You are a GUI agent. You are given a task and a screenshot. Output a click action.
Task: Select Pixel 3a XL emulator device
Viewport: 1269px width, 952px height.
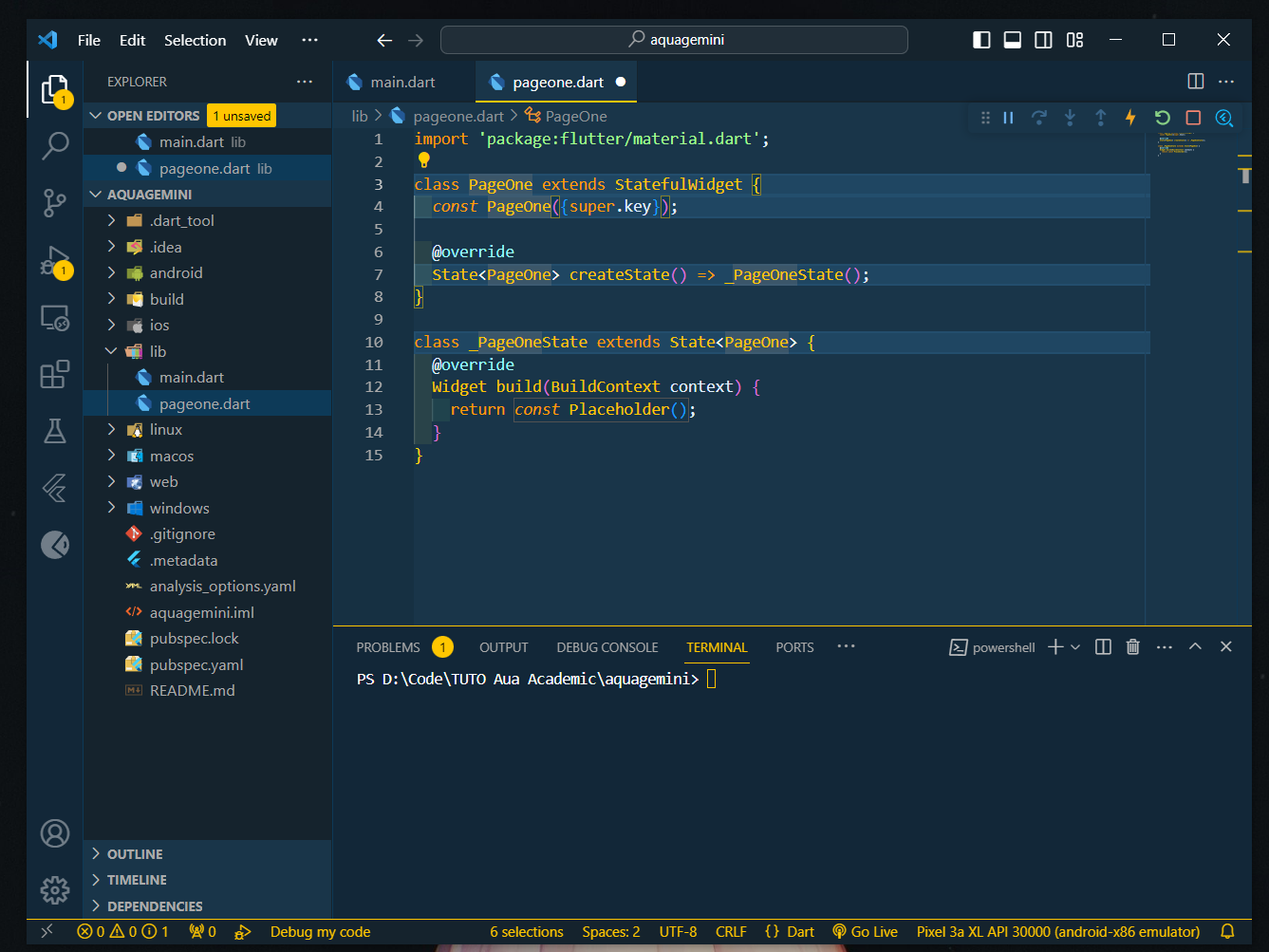coord(1057,932)
